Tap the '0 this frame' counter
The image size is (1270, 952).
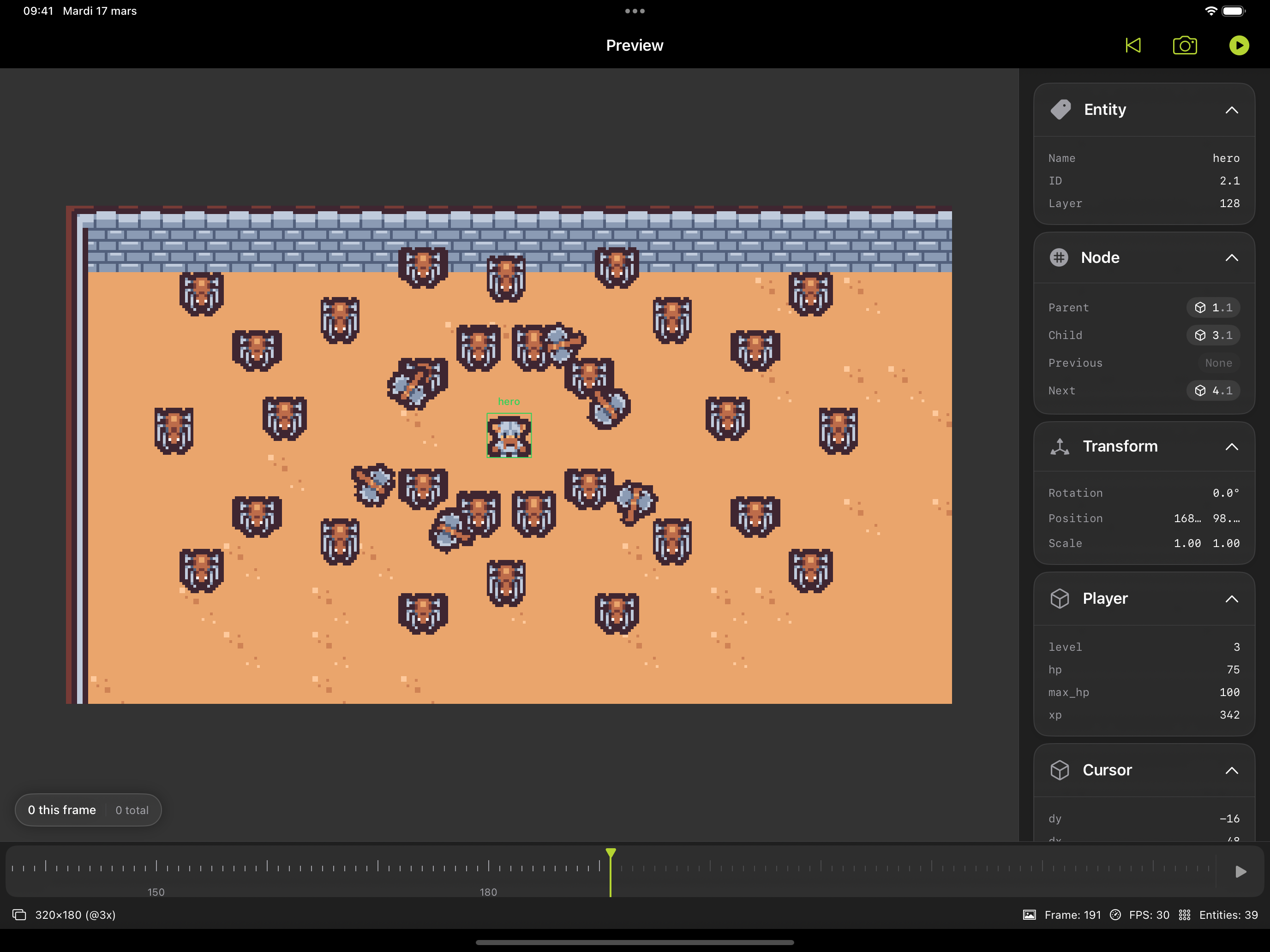62,809
